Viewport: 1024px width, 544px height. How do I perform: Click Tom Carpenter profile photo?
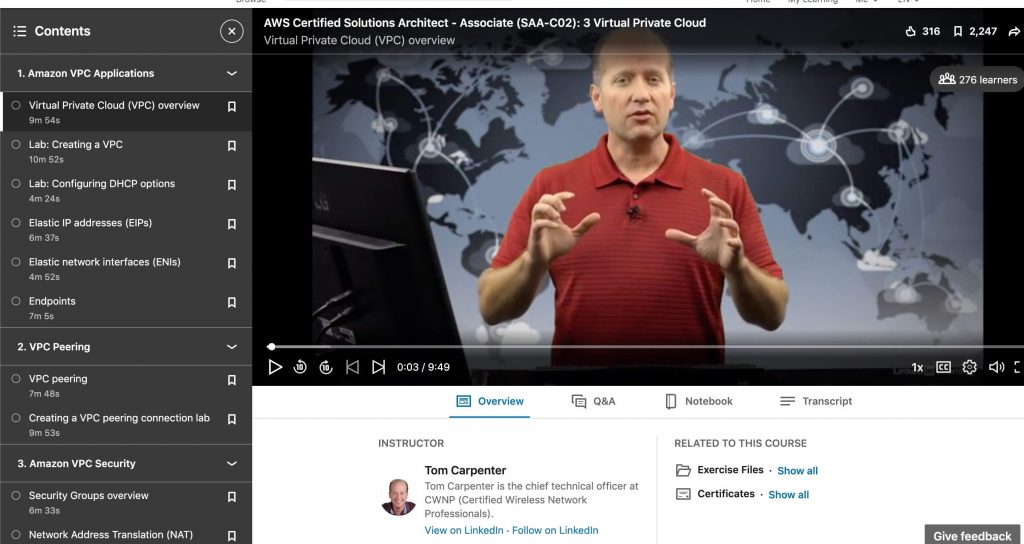398,497
